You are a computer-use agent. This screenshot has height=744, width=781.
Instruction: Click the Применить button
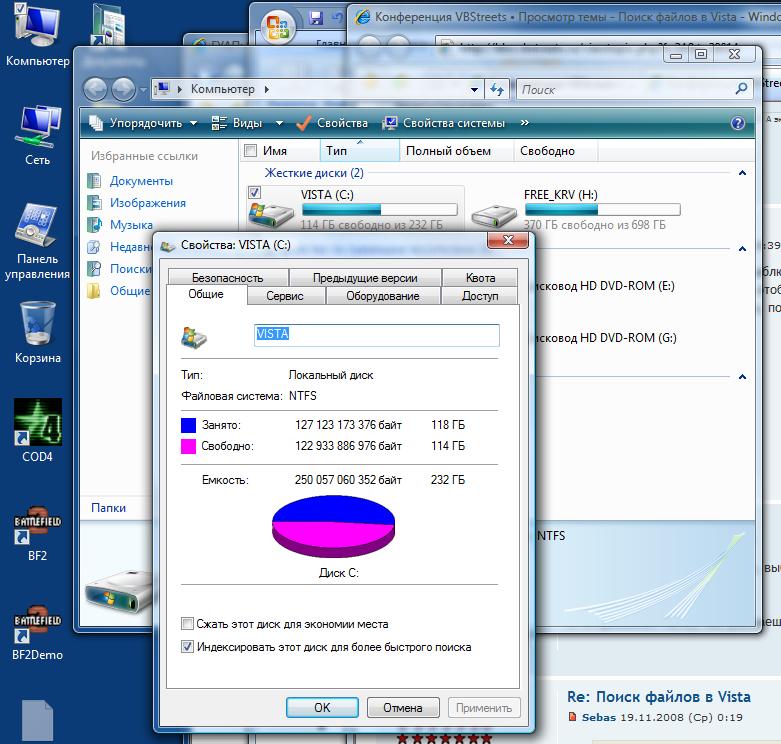click(484, 707)
